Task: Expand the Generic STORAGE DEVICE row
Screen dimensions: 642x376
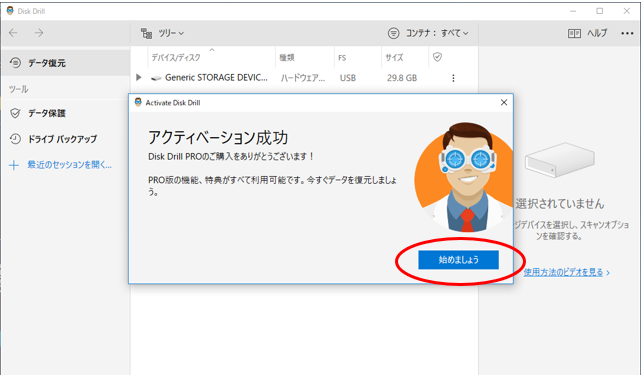Action: [x=138, y=77]
